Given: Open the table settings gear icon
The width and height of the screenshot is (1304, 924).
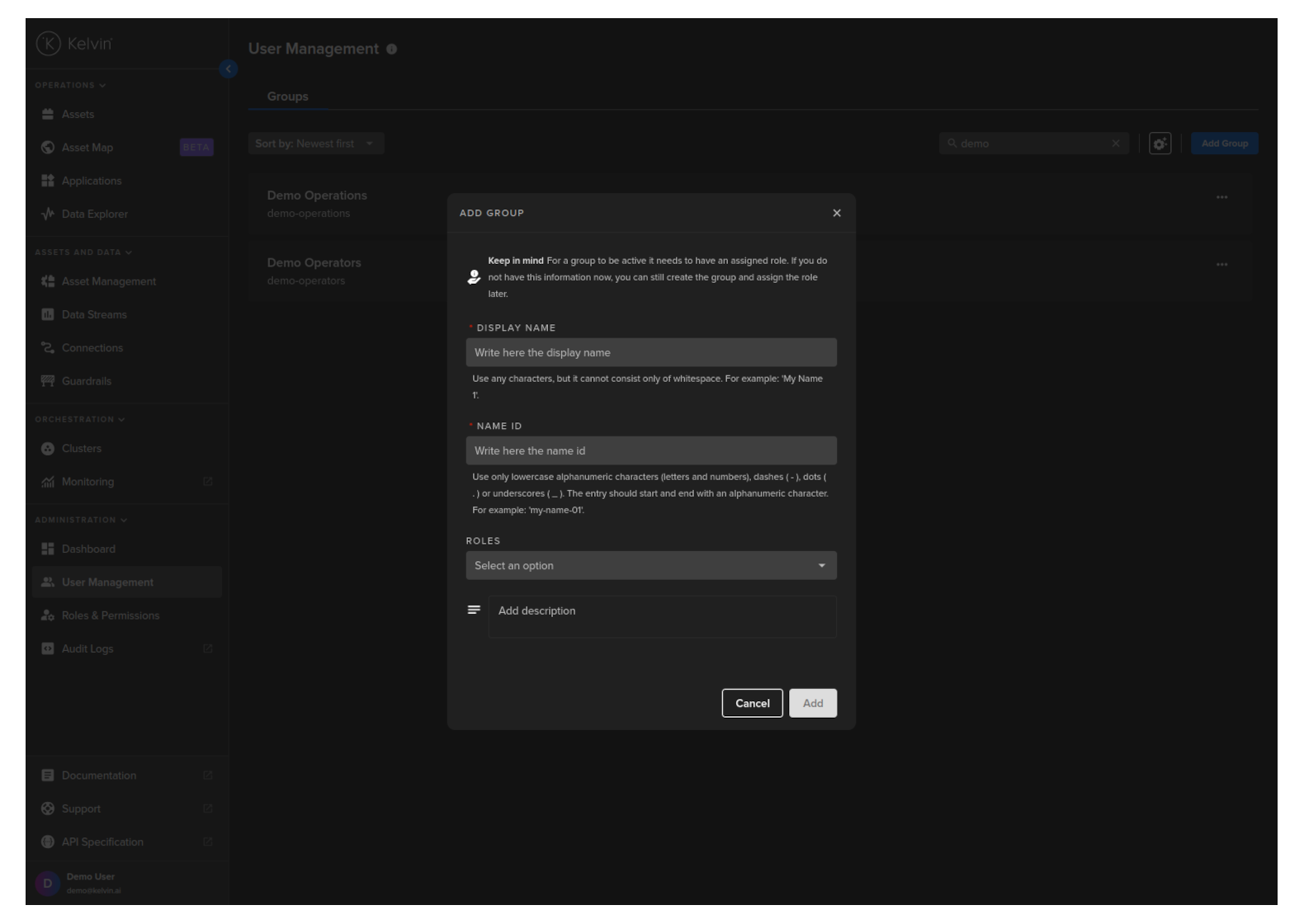Looking at the screenshot, I should click(1160, 144).
